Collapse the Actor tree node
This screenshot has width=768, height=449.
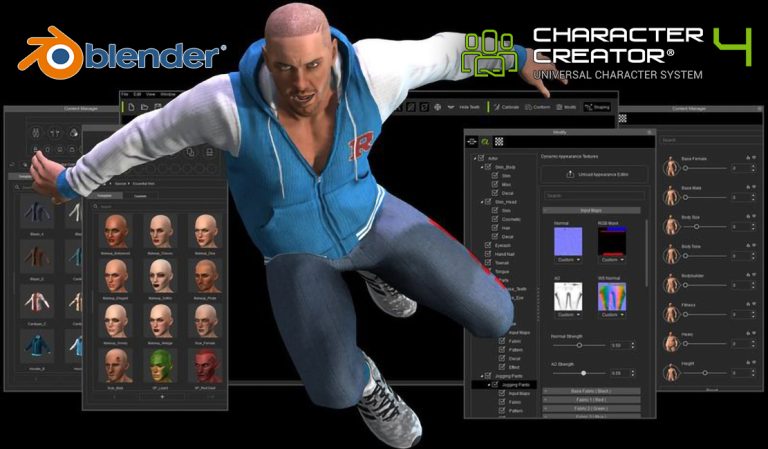(x=475, y=159)
